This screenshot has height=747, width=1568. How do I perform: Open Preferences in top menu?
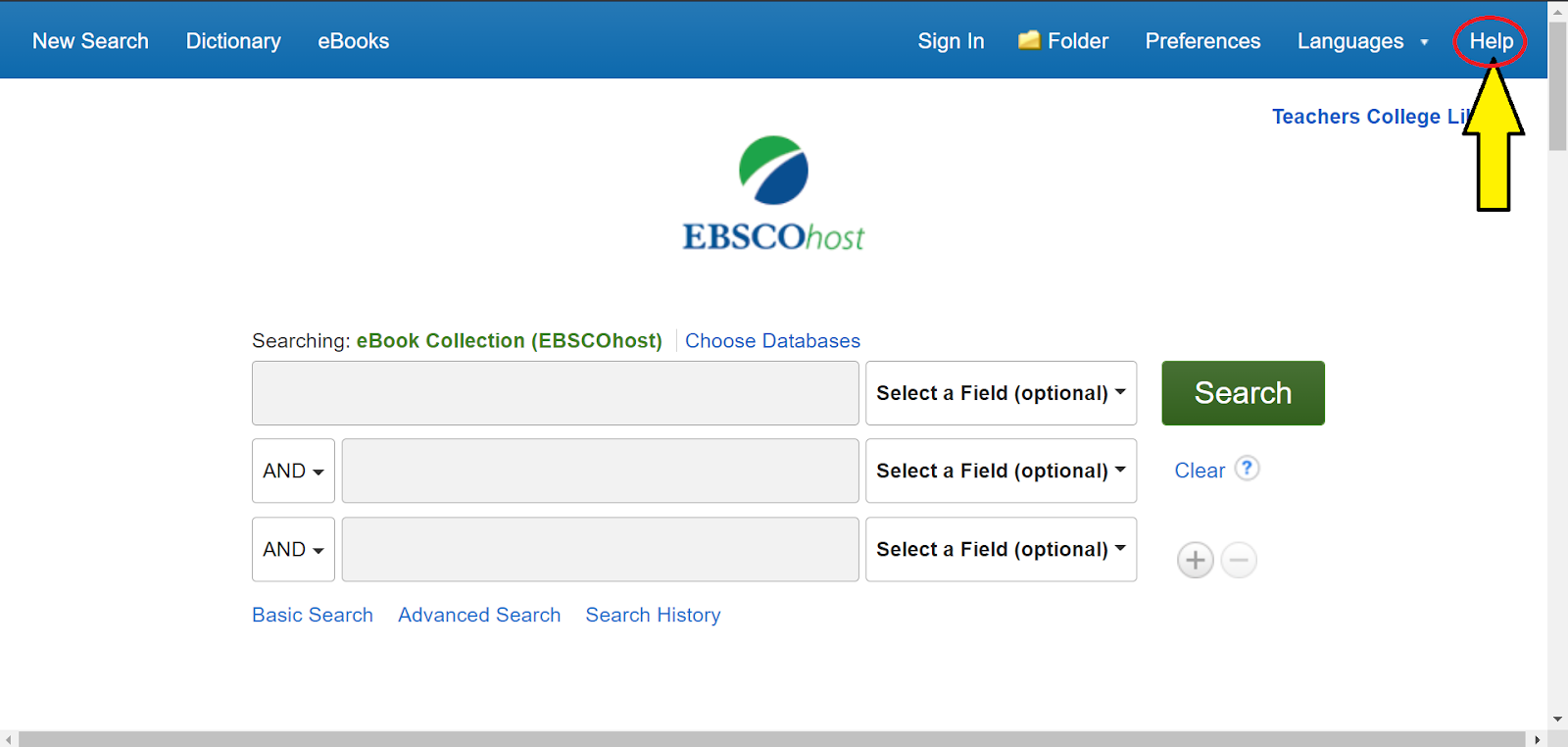(1202, 41)
